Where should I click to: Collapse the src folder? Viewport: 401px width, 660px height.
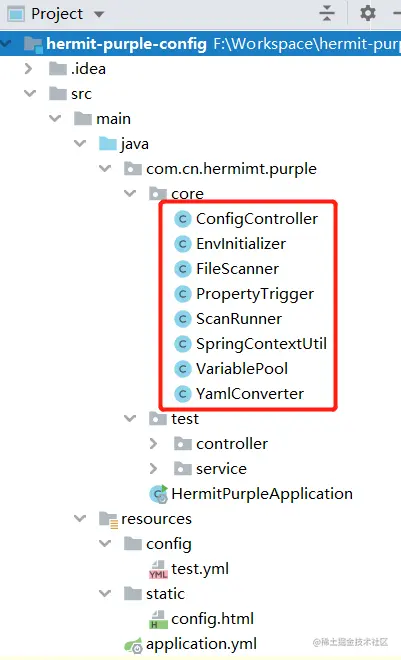tap(30, 93)
